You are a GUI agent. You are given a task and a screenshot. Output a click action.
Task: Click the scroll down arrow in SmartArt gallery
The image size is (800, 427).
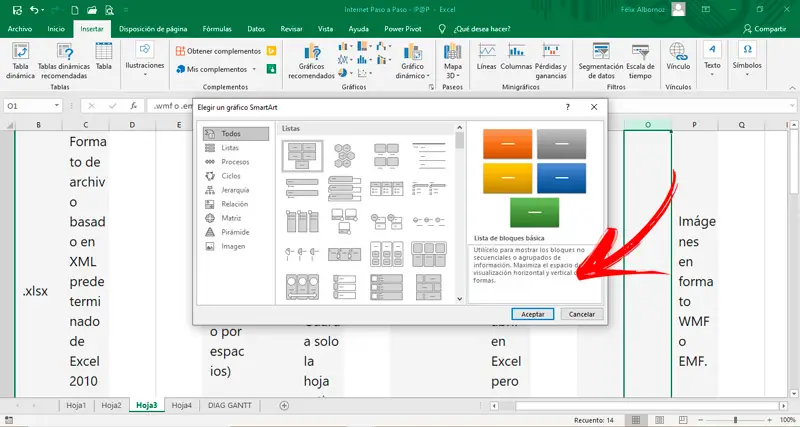tap(459, 299)
